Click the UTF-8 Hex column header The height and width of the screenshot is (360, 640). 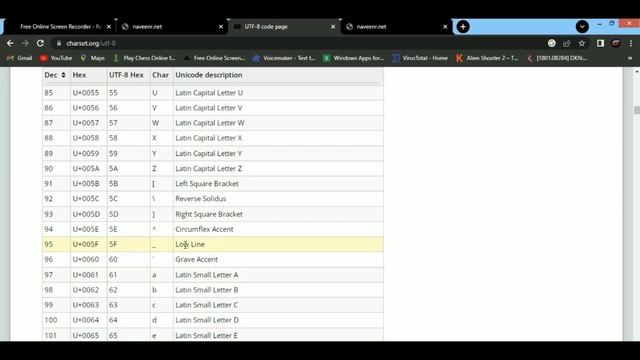(126, 75)
